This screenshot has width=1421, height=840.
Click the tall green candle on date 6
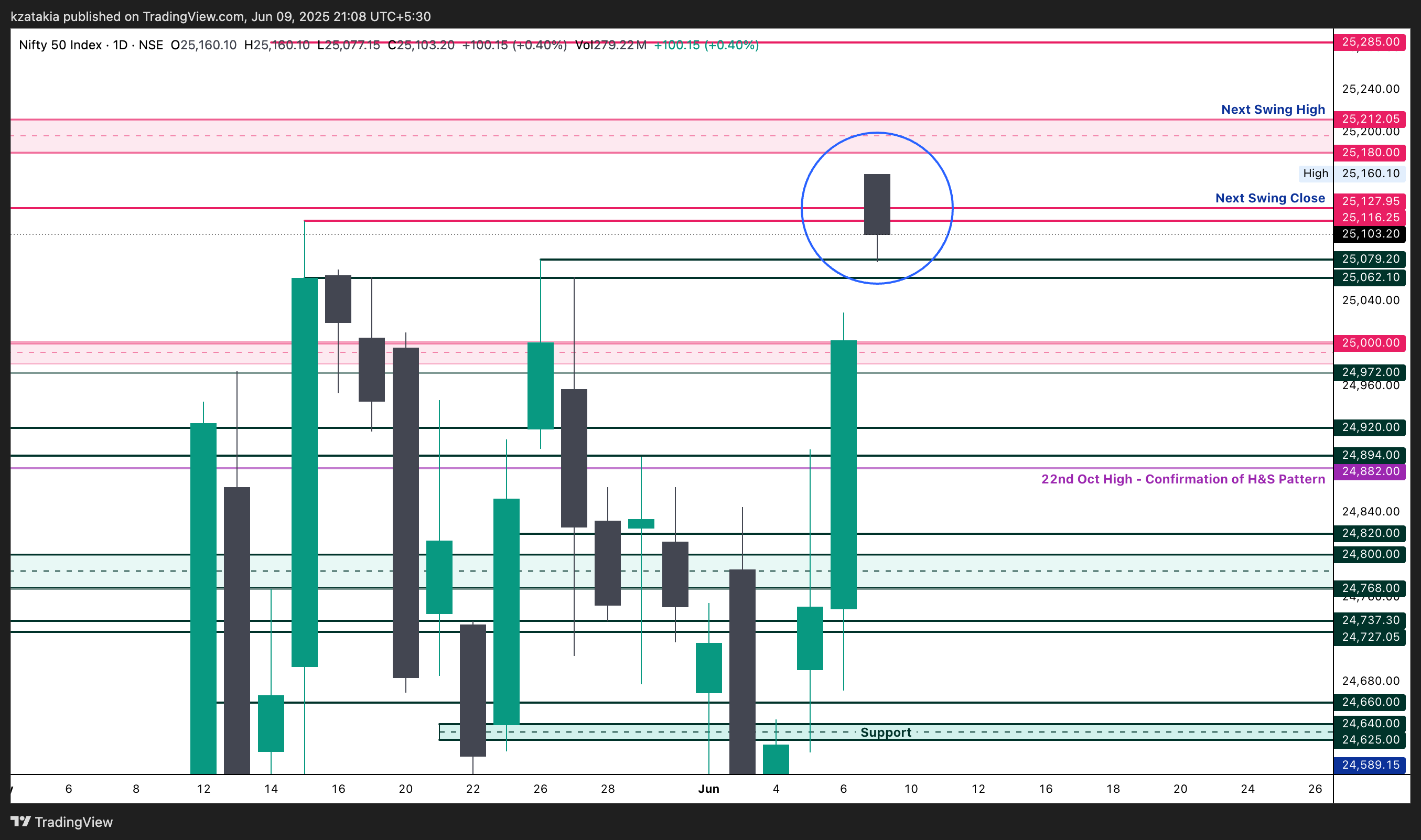coord(843,475)
